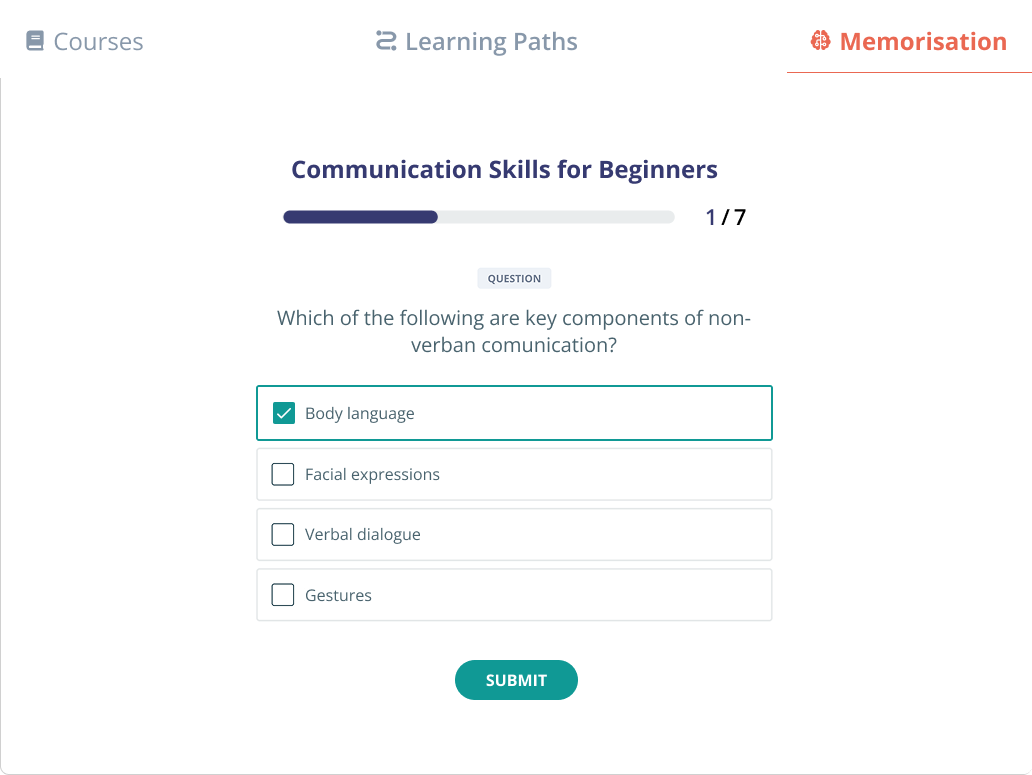Click the Courses book icon
The width and height of the screenshot is (1032, 775).
pos(35,41)
